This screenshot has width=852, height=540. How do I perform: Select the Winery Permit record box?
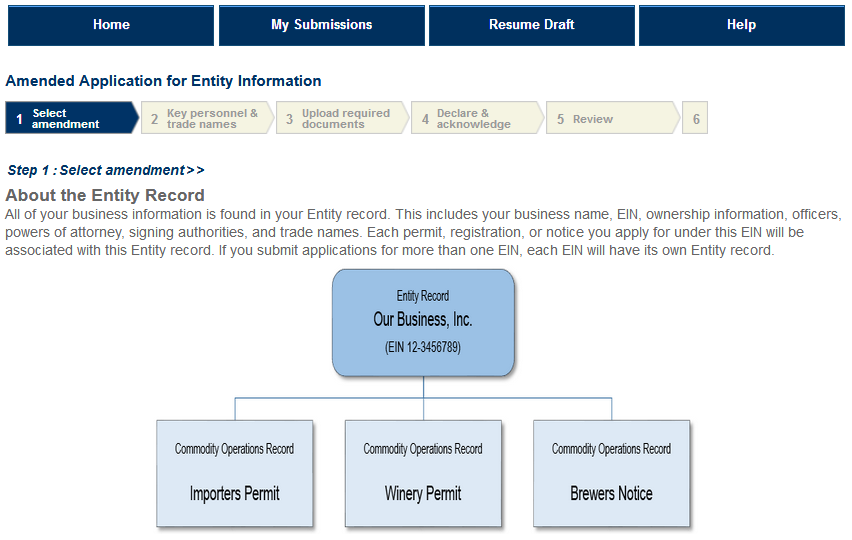423,473
